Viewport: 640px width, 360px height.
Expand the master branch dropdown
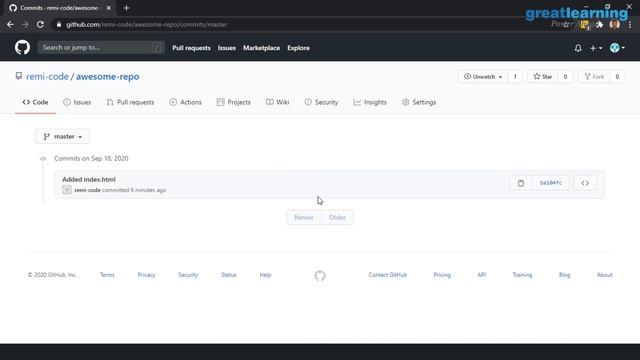62,136
